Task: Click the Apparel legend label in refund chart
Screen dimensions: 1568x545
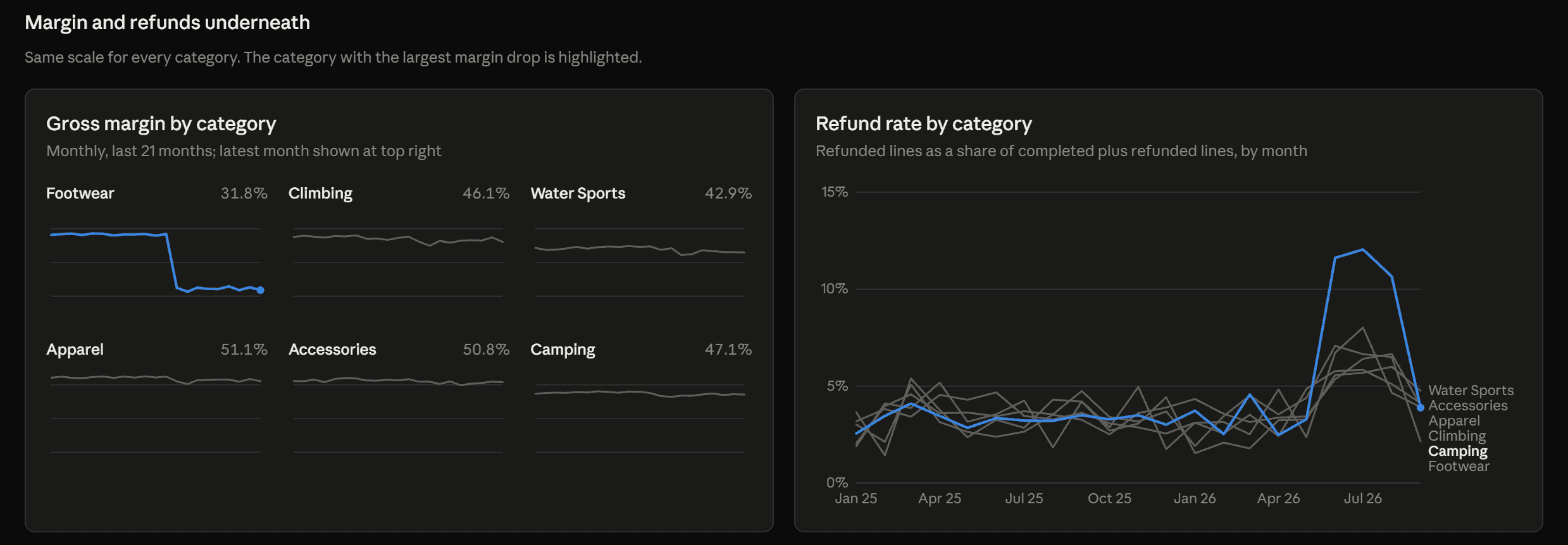Action: 1454,420
